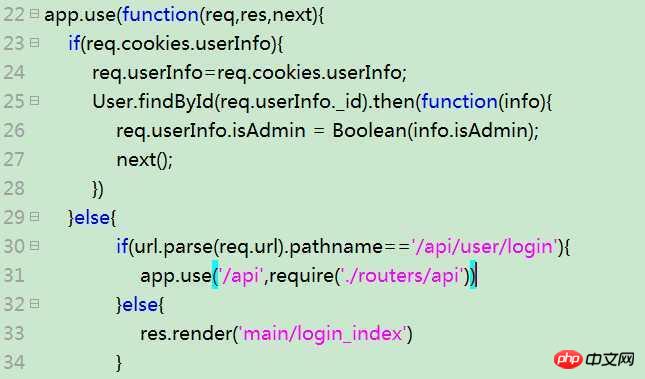The image size is (645, 379).
Task: Click the highlighted opening parenthesis on line 31
Action: (x=216, y=275)
